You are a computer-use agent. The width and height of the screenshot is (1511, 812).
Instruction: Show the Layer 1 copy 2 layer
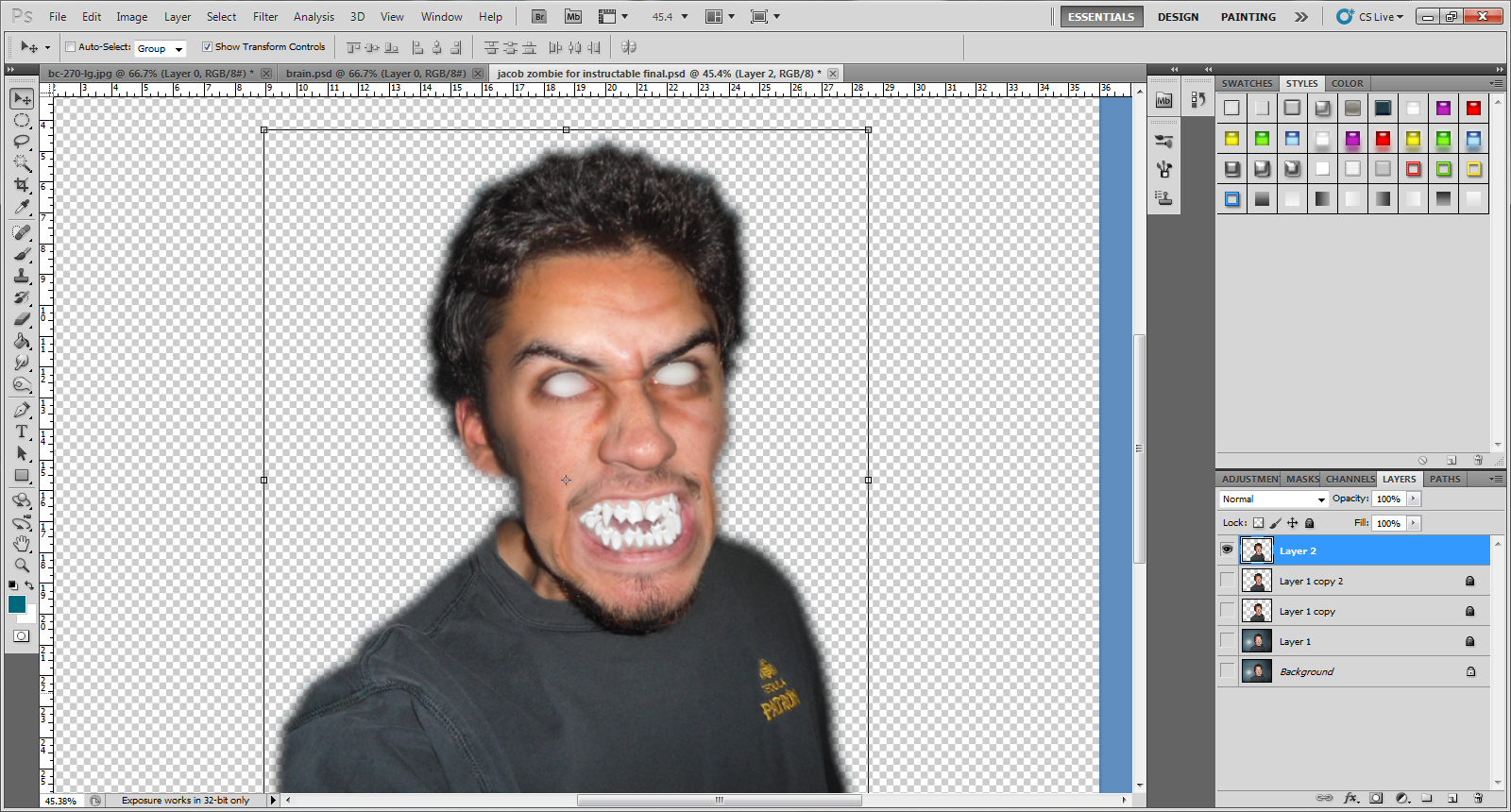point(1227,580)
